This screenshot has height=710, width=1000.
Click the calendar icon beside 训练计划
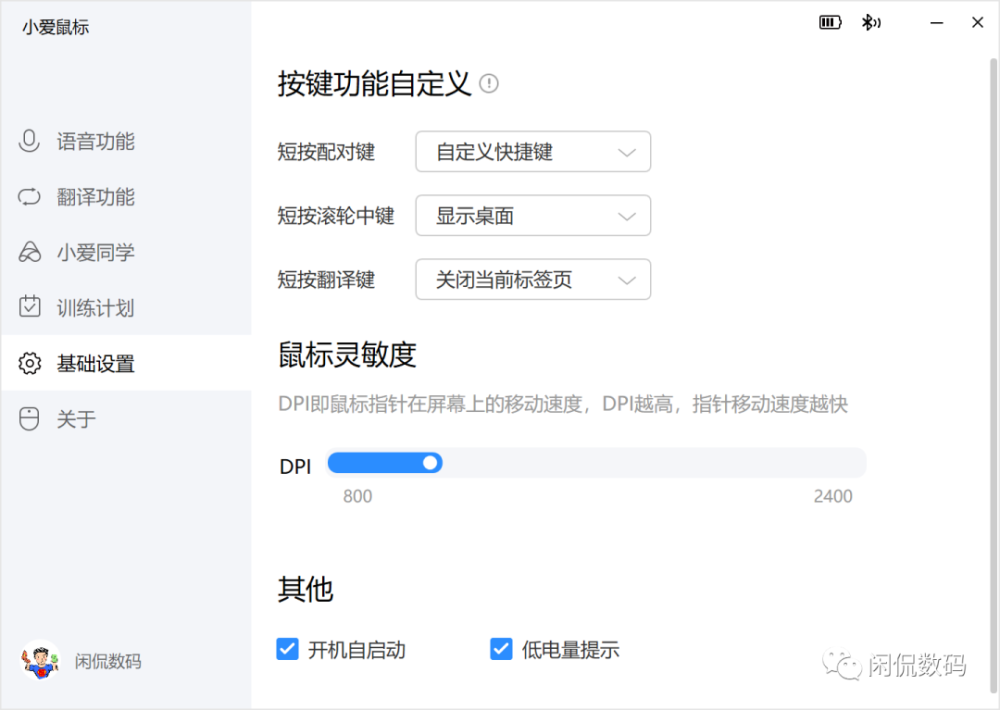pos(29,307)
